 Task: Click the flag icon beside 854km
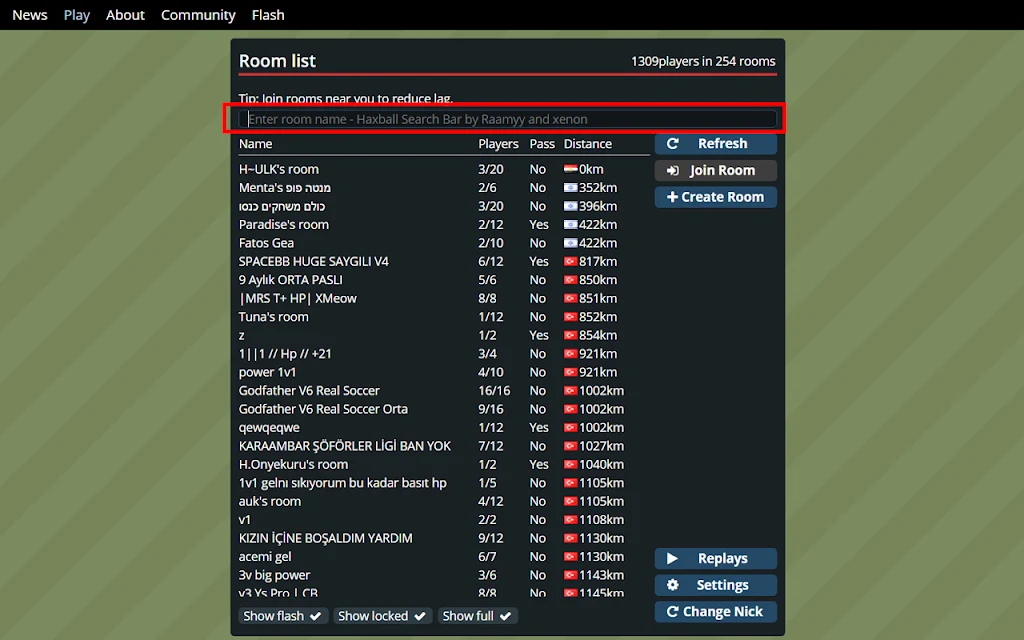(x=571, y=335)
